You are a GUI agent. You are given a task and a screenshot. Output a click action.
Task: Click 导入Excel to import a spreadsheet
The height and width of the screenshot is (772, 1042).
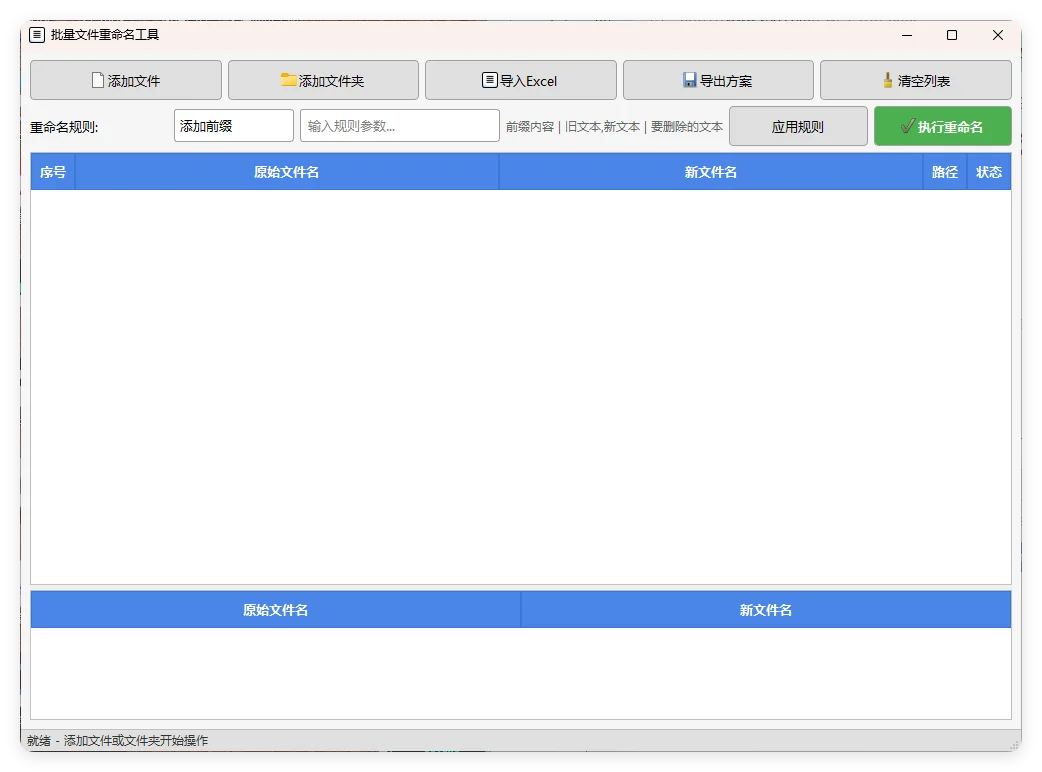(521, 80)
